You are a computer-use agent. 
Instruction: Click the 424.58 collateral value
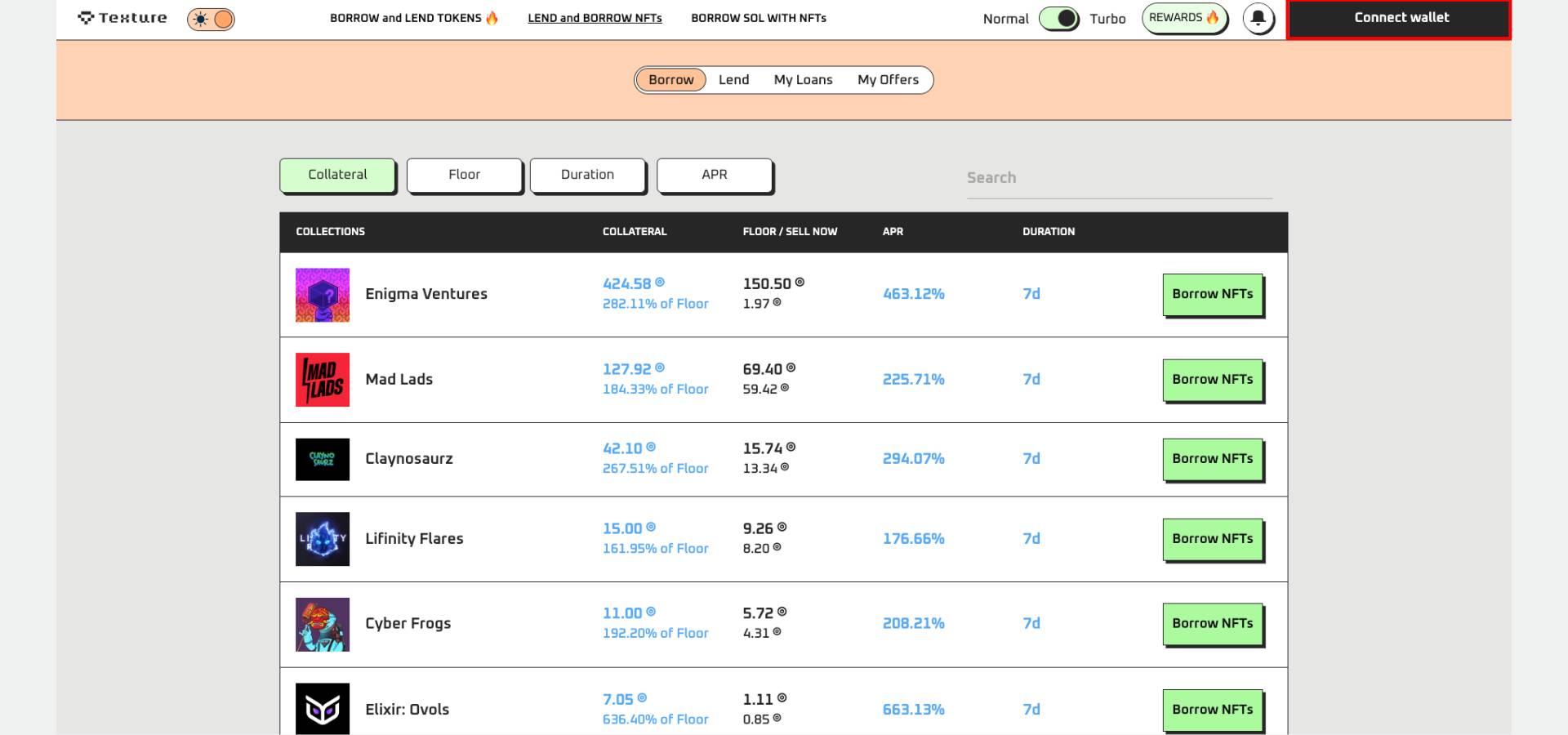tap(627, 283)
